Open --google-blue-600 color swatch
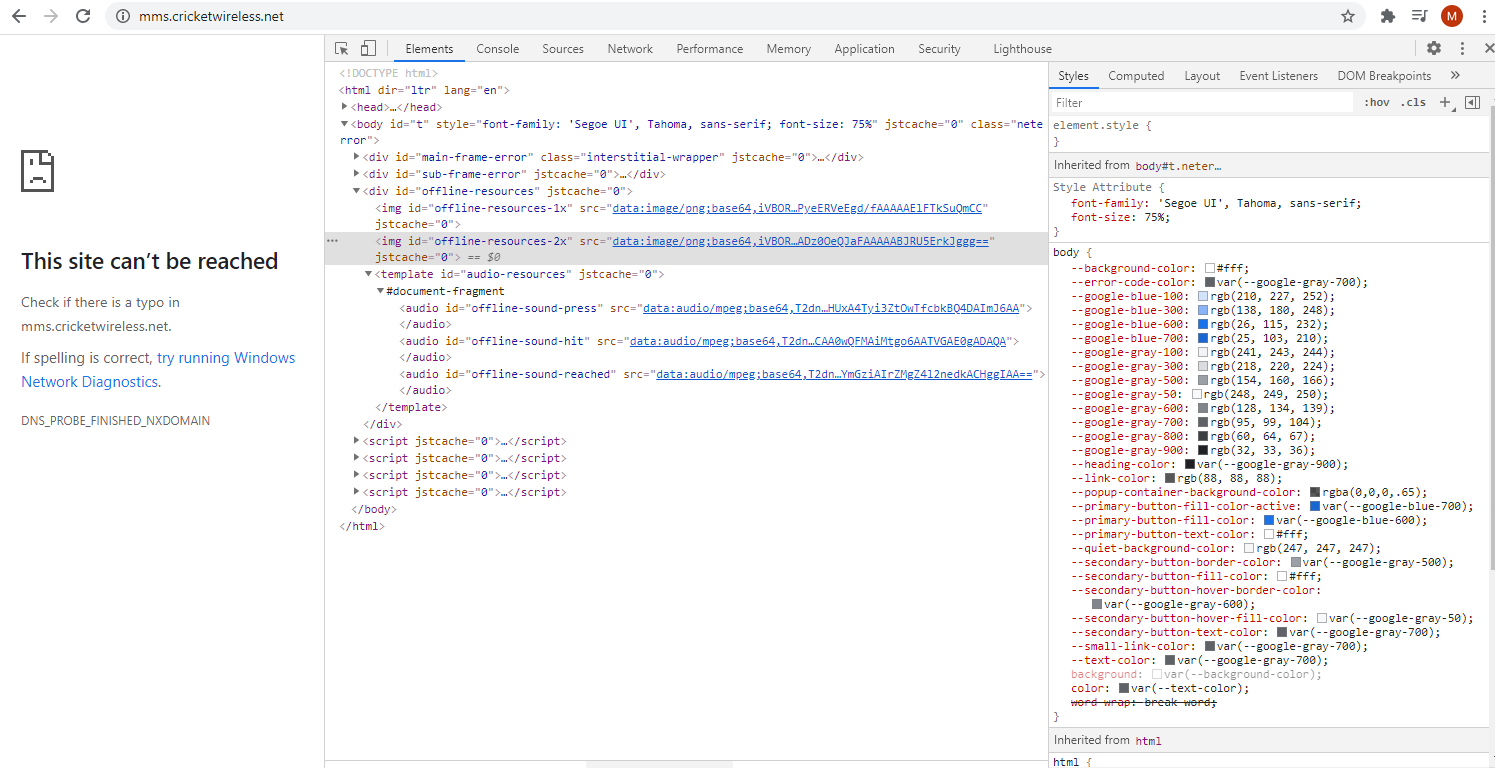The height and width of the screenshot is (768, 1495). [x=1203, y=324]
